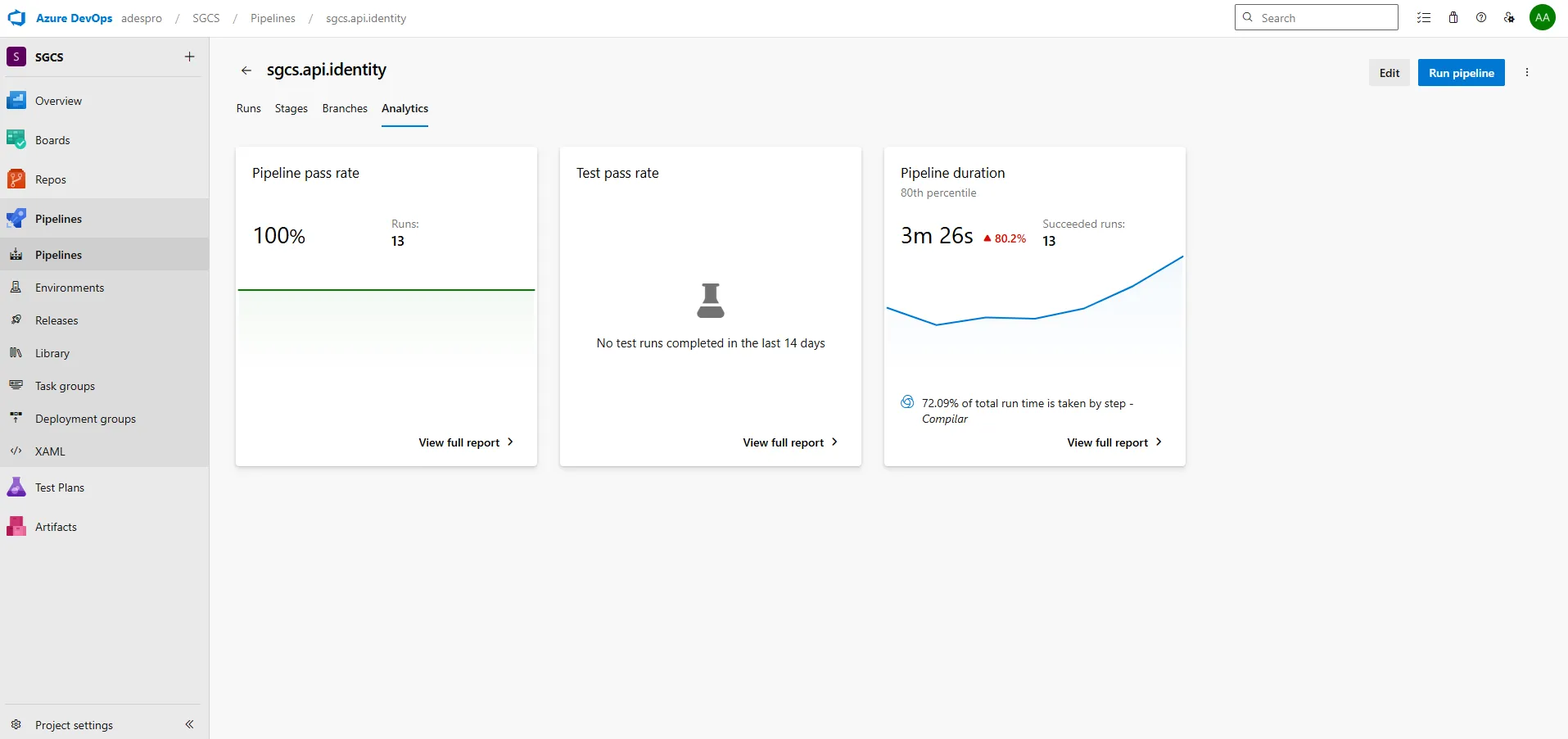Click the 80.2% duration increase indicator
The image size is (1568, 739).
point(1005,238)
